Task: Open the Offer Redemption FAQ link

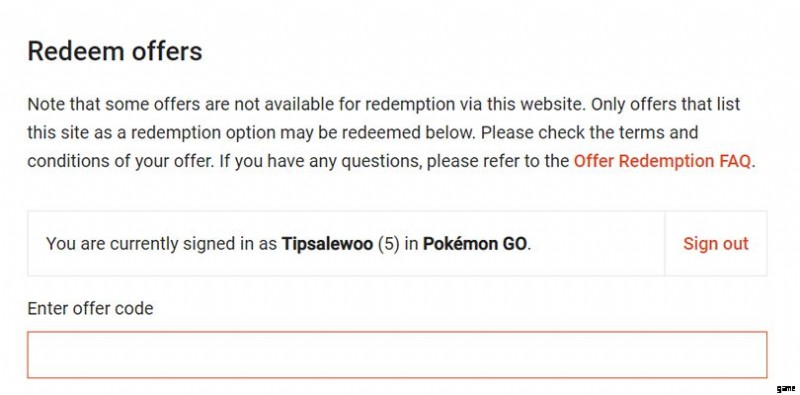Action: point(662,161)
